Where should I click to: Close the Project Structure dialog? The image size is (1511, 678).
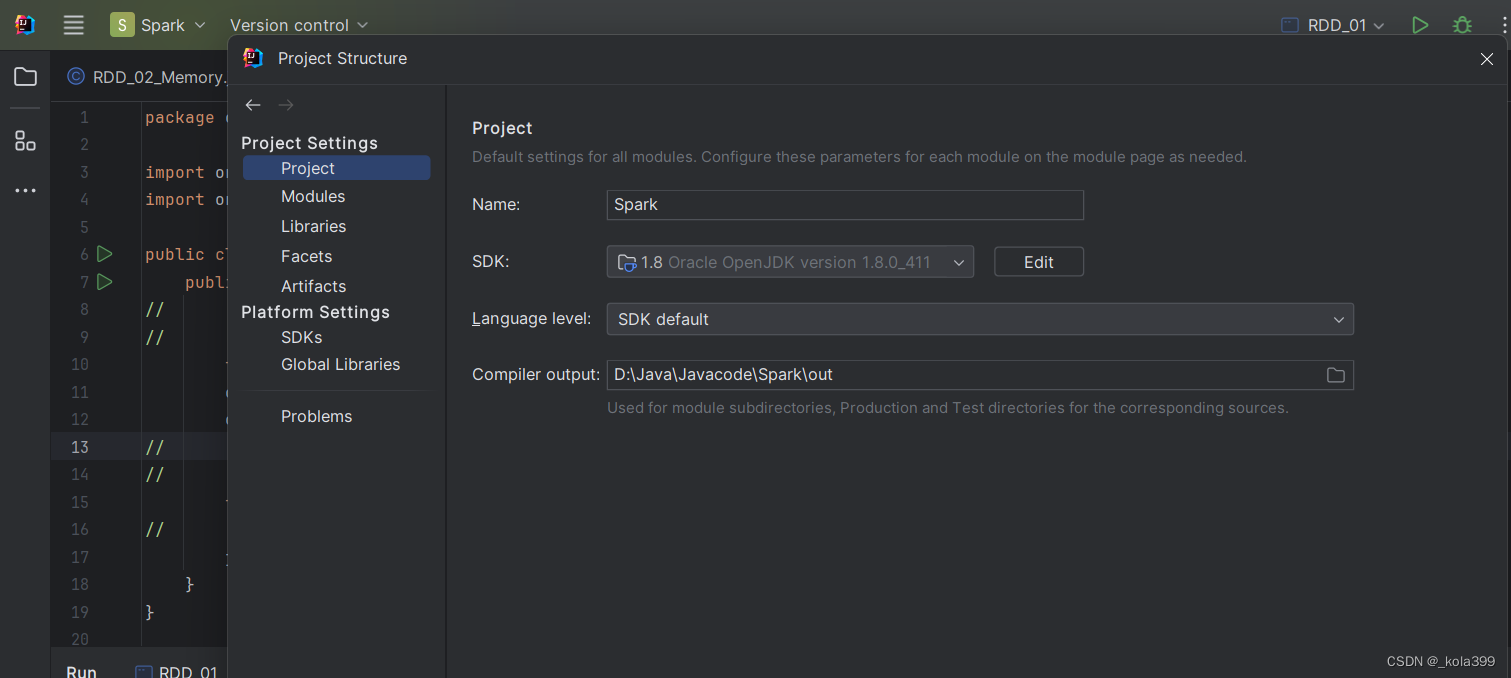click(x=1486, y=59)
